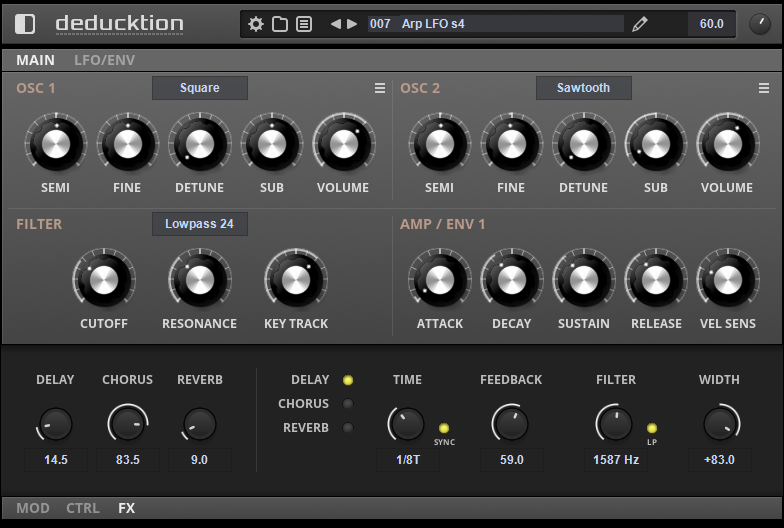Screen dimensions: 784x528
Task: Toggle the delay SYNC LED
Action: coord(444,428)
